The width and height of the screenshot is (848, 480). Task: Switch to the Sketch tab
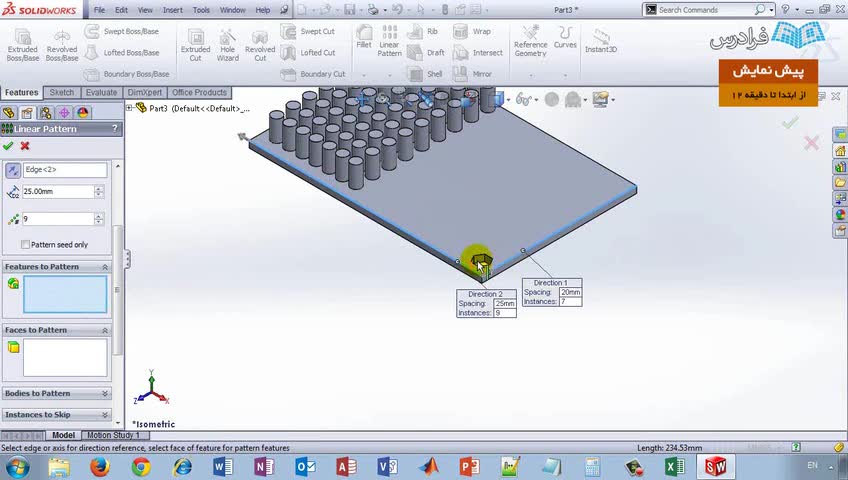click(62, 92)
